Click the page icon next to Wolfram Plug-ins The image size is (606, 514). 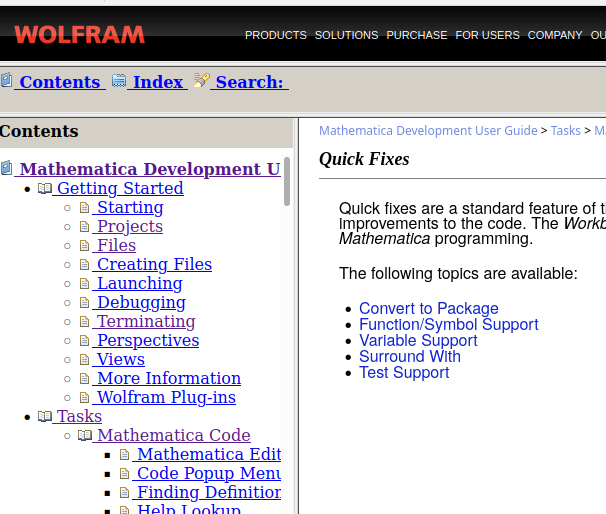85,397
